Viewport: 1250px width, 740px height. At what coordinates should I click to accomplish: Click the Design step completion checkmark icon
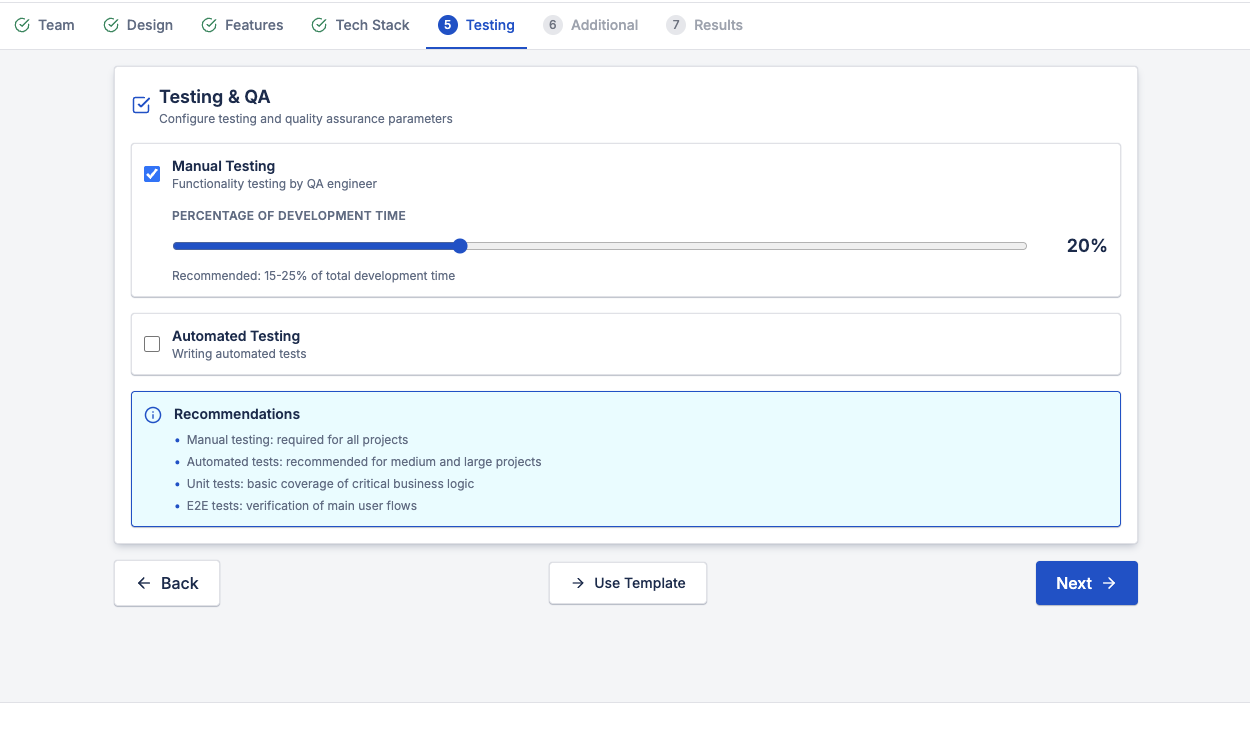tap(110, 24)
